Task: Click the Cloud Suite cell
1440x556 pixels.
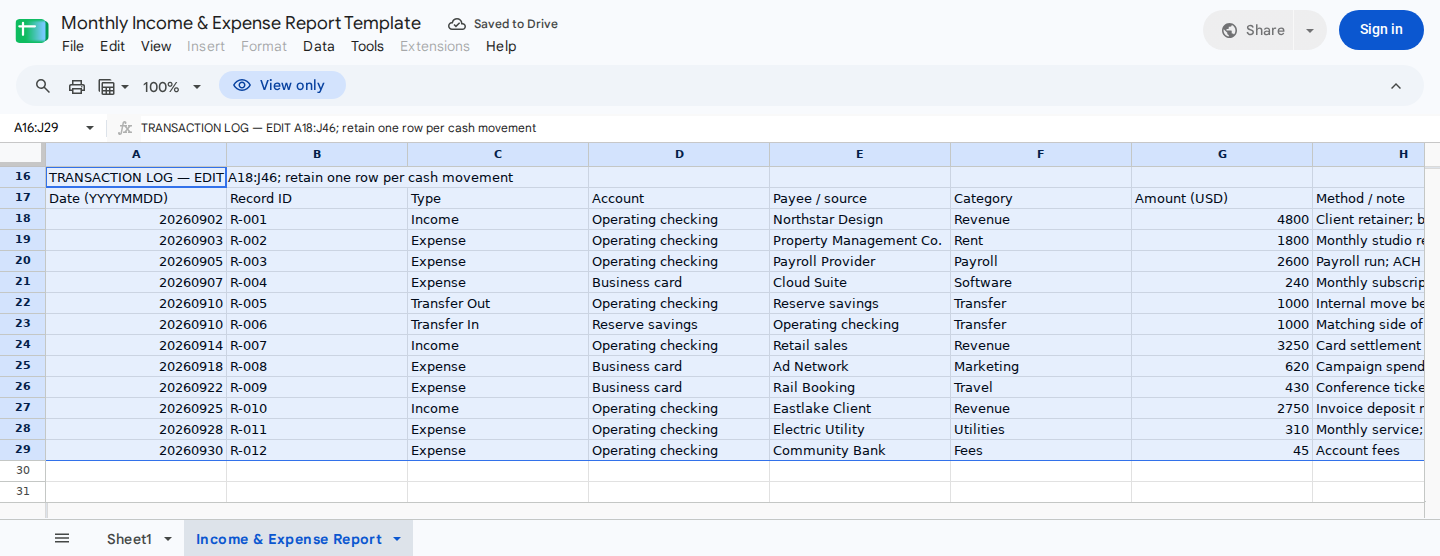Action: coord(860,282)
